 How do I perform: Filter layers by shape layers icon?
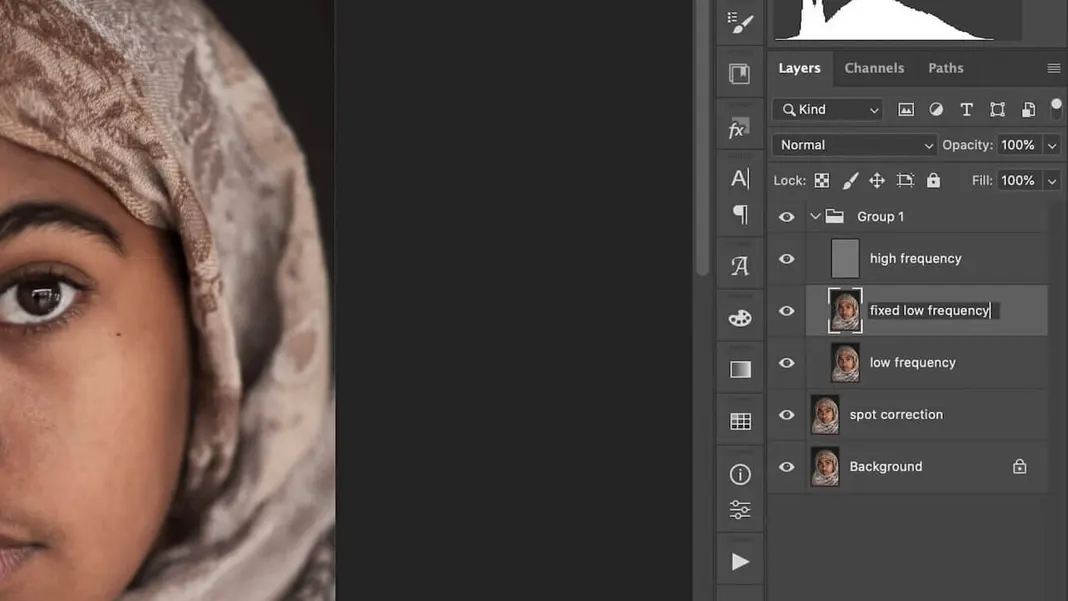pos(998,110)
